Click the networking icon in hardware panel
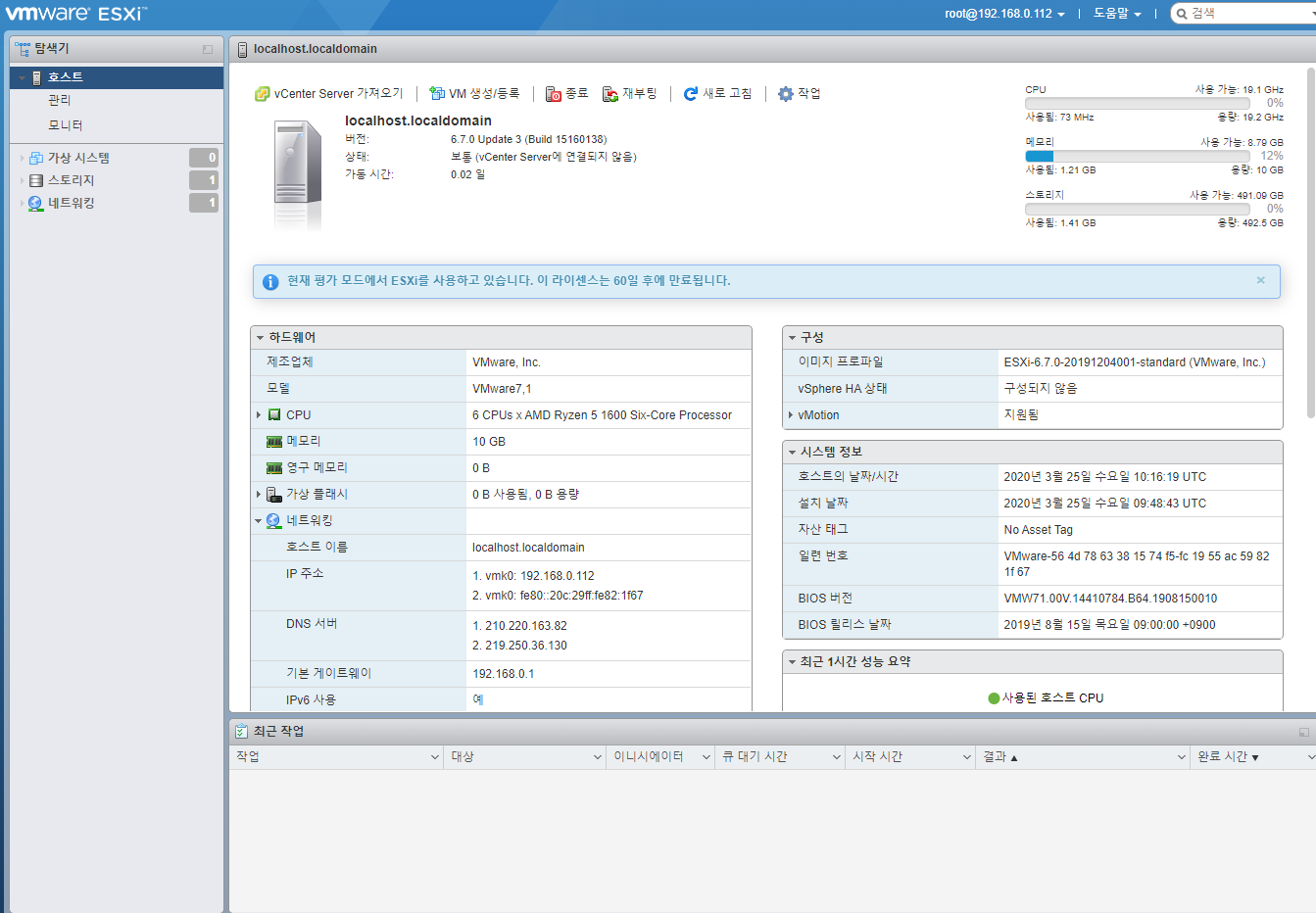 pos(273,521)
